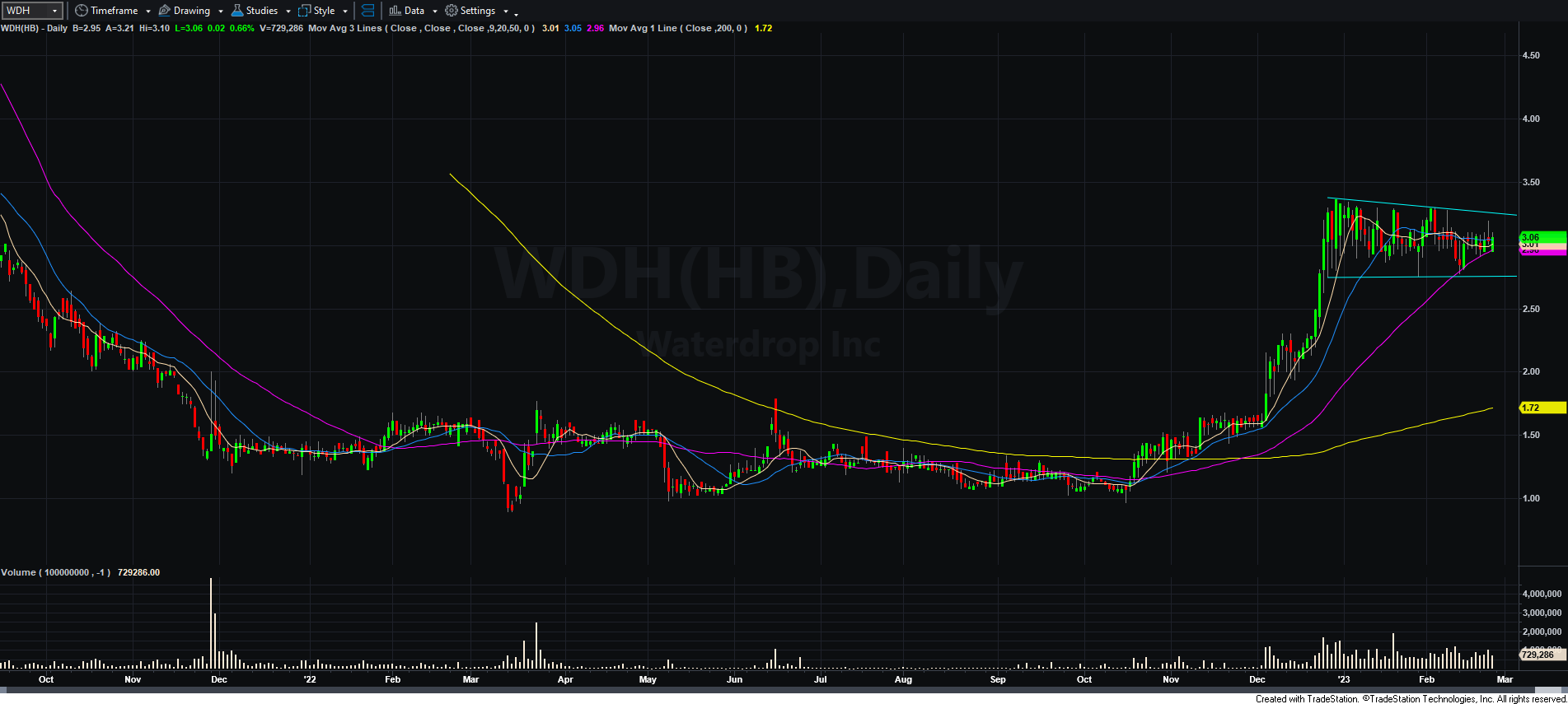This screenshot has height=704, width=1568.
Task: Open the dropdown arrow beside Settings
Action: (x=506, y=12)
